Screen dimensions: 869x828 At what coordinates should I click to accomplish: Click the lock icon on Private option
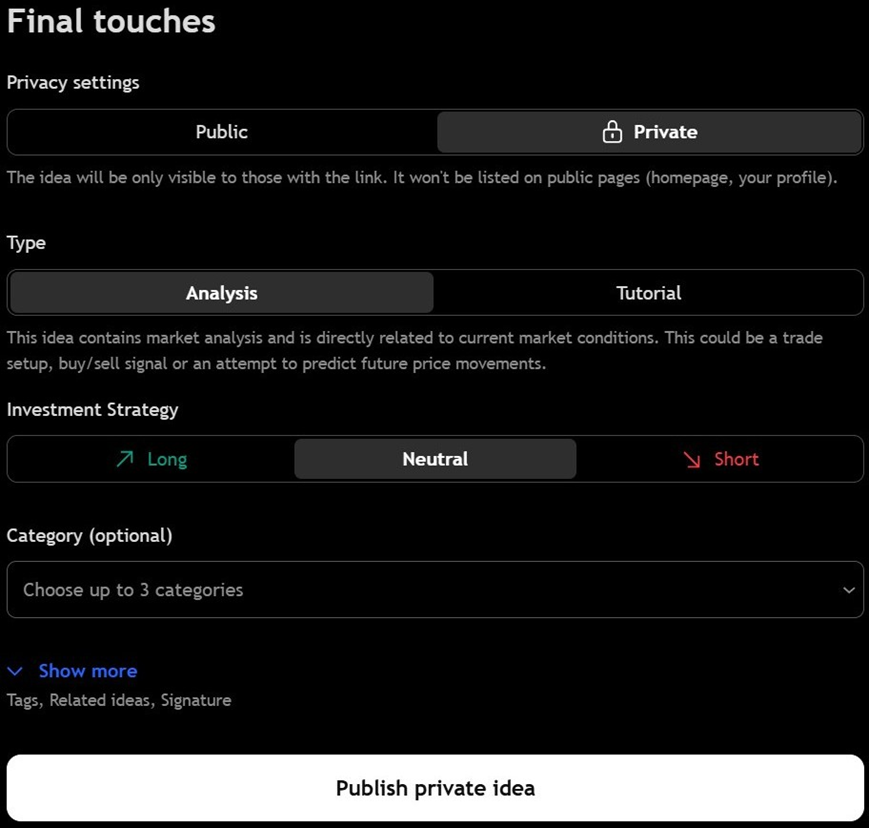tap(612, 132)
